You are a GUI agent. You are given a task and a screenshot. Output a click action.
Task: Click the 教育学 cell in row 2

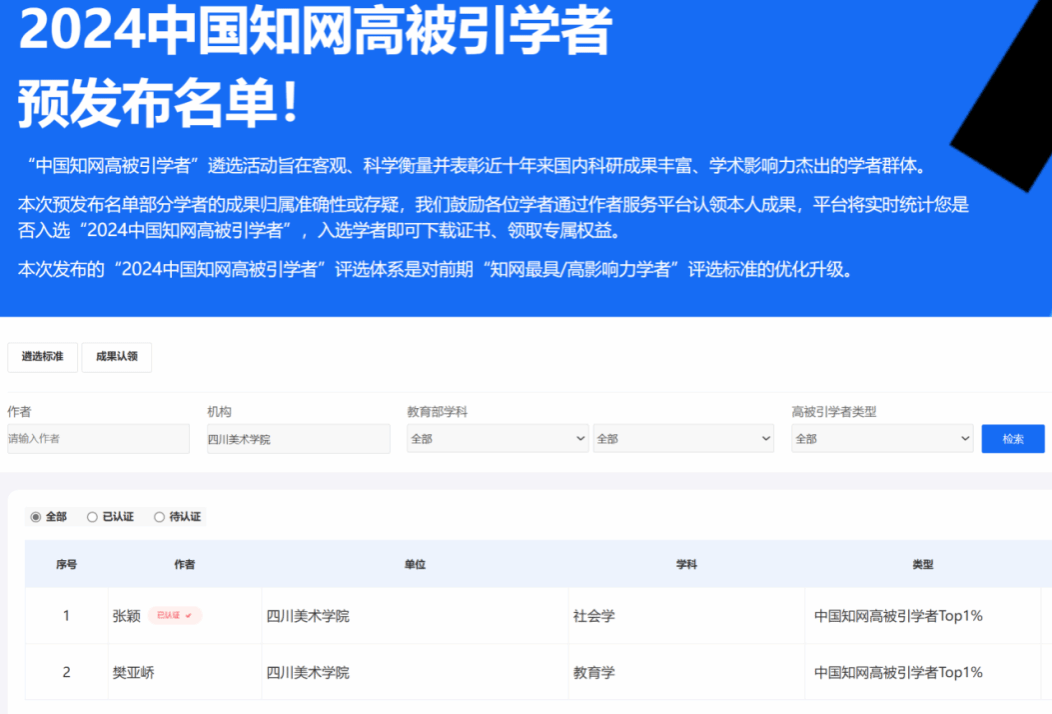[x=594, y=673]
